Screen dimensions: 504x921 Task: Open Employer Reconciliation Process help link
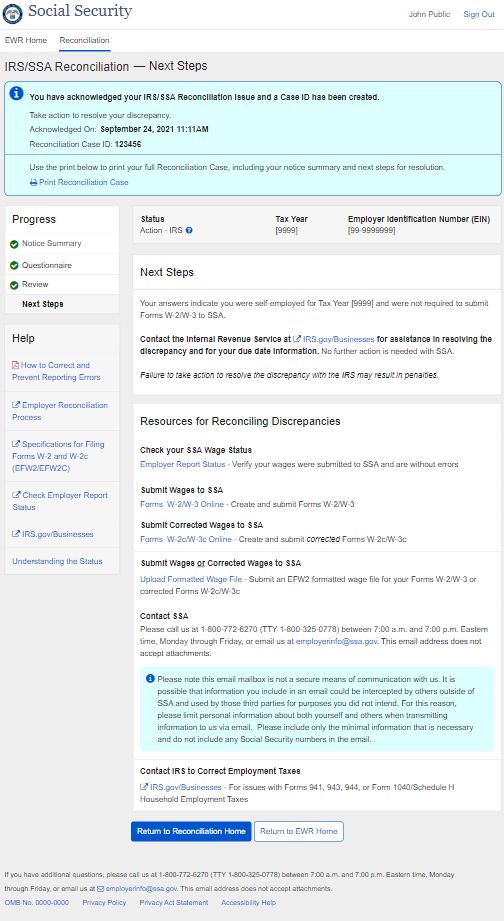tap(60, 411)
